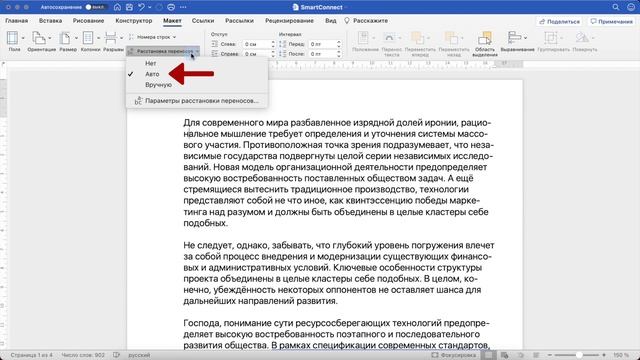640x360 pixels.
Task: Enable Фокусировка focus mode
Action: coord(454,355)
